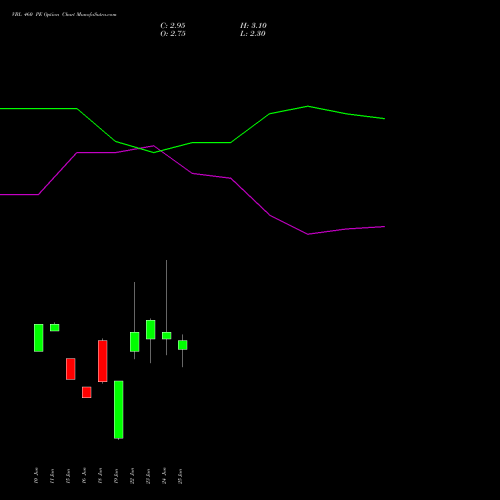
Task: Select the tallest green candlestick at the chart bottom
Action: pyautogui.click(x=119, y=410)
